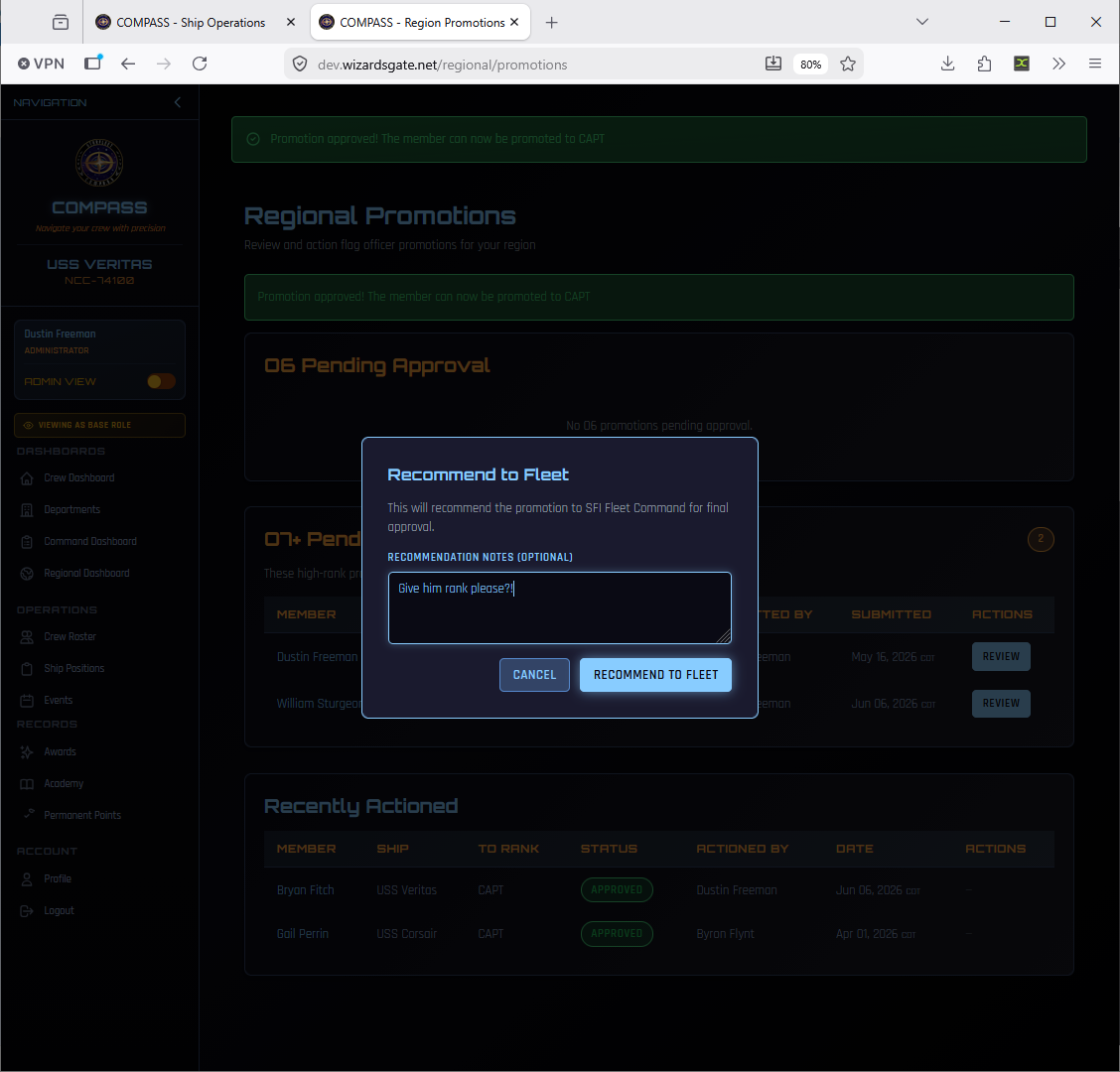The width and height of the screenshot is (1120, 1072).
Task: Click the Crew Roster people icon
Action: [x=27, y=637]
